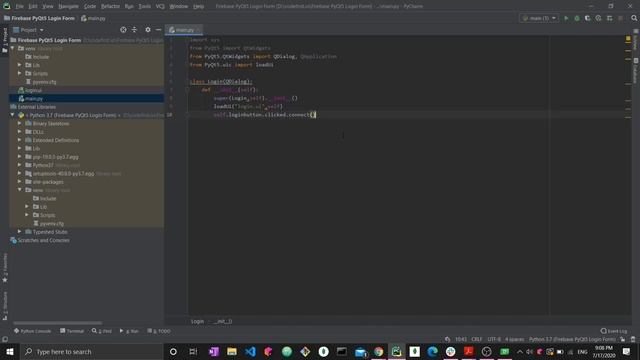Collapse the Python 3.7 interpreter node

(13, 115)
